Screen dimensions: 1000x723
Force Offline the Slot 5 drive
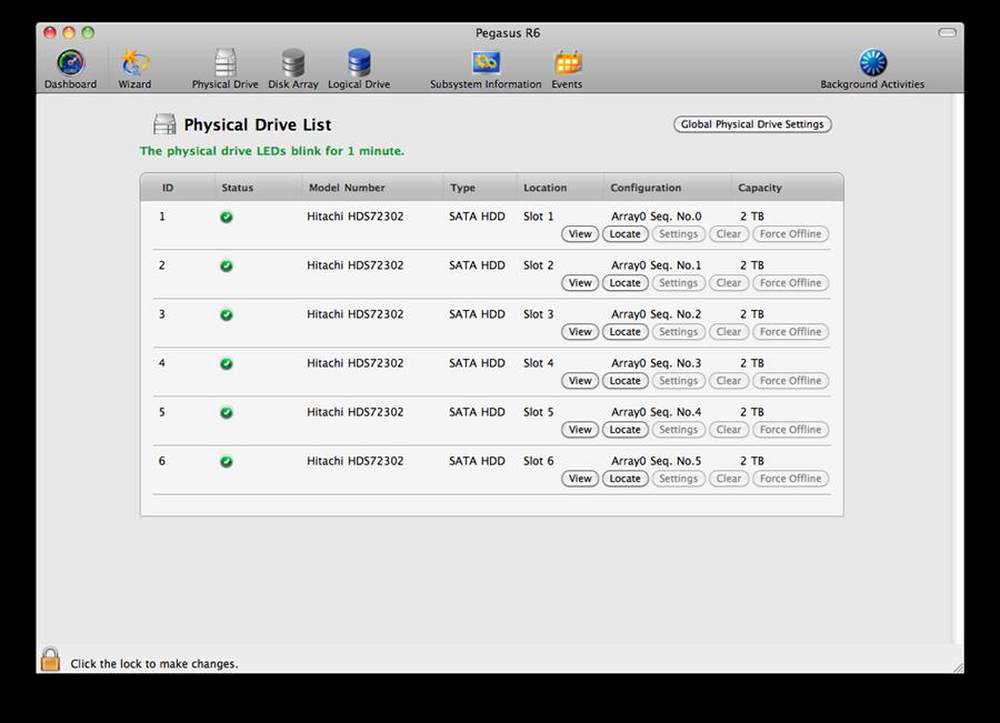click(x=791, y=430)
